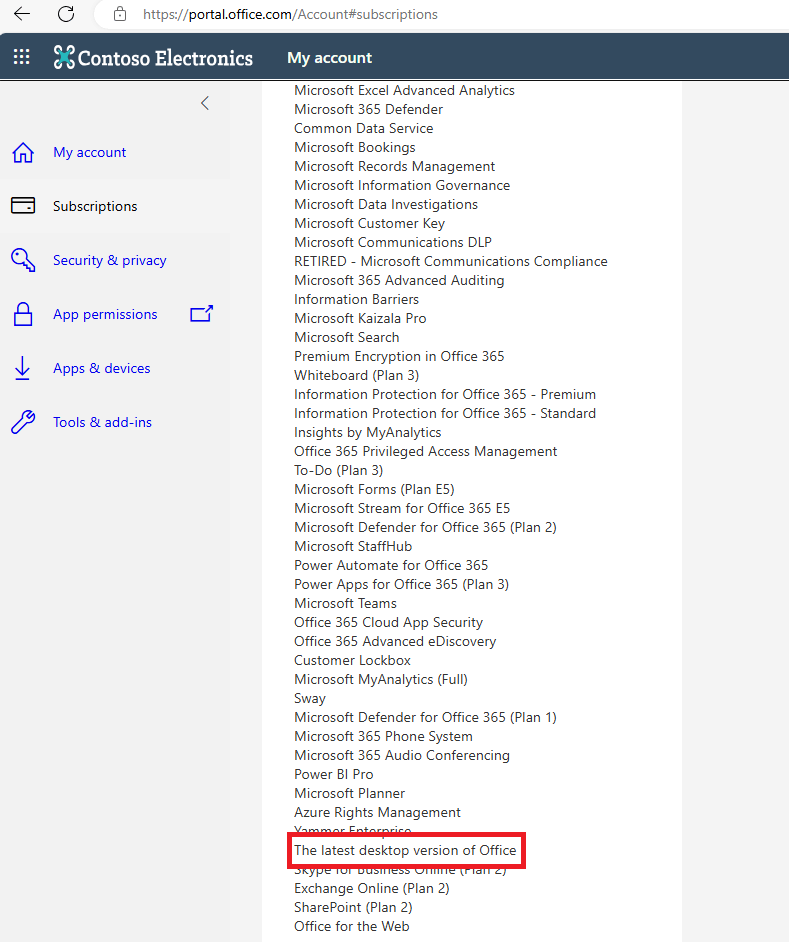Select 'Microsoft MyAnalytics (Full)' entry
The width and height of the screenshot is (789, 942).
(x=381, y=680)
